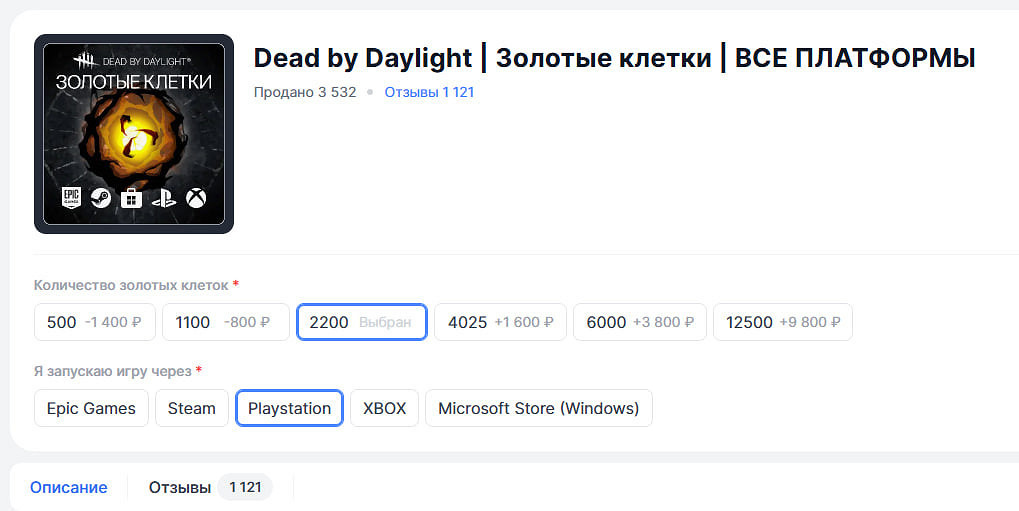The height and width of the screenshot is (511, 1019).
Task: Click the Xbox logo on the product image
Action: click(196, 198)
